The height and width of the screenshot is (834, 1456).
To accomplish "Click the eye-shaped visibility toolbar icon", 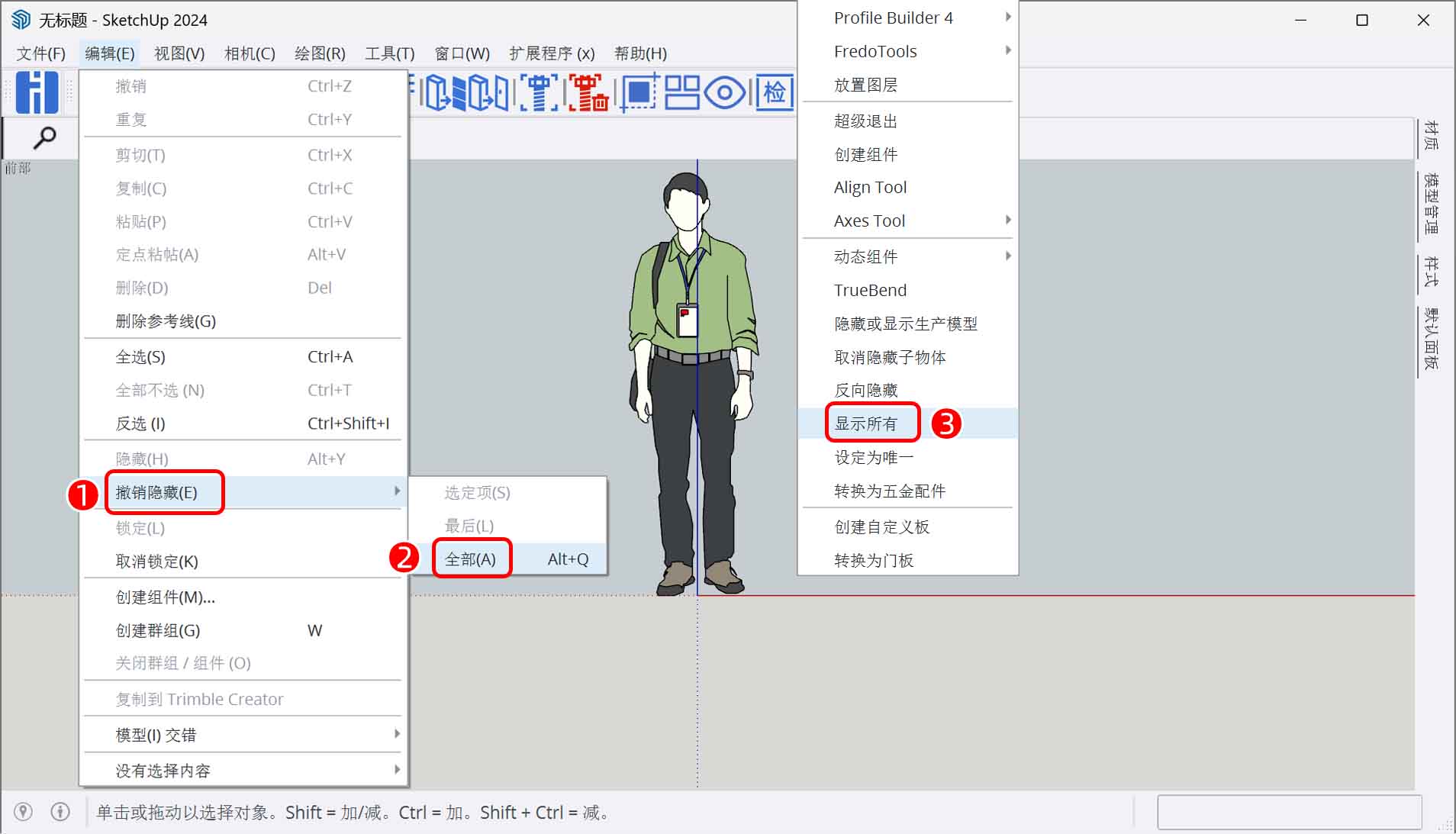I will point(726,92).
